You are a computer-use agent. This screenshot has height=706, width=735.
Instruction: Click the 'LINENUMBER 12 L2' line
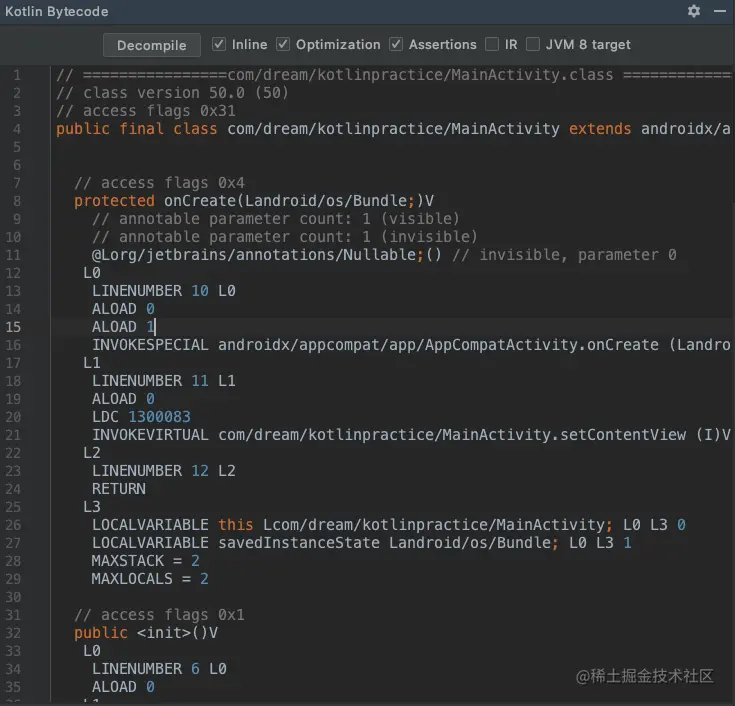pyautogui.click(x=164, y=471)
